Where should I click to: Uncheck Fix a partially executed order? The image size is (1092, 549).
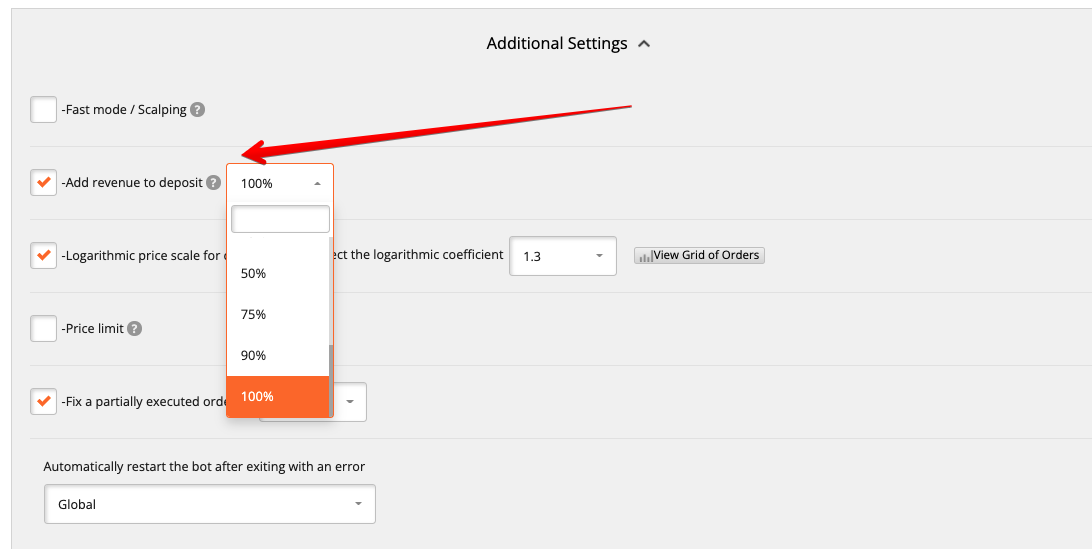(43, 401)
